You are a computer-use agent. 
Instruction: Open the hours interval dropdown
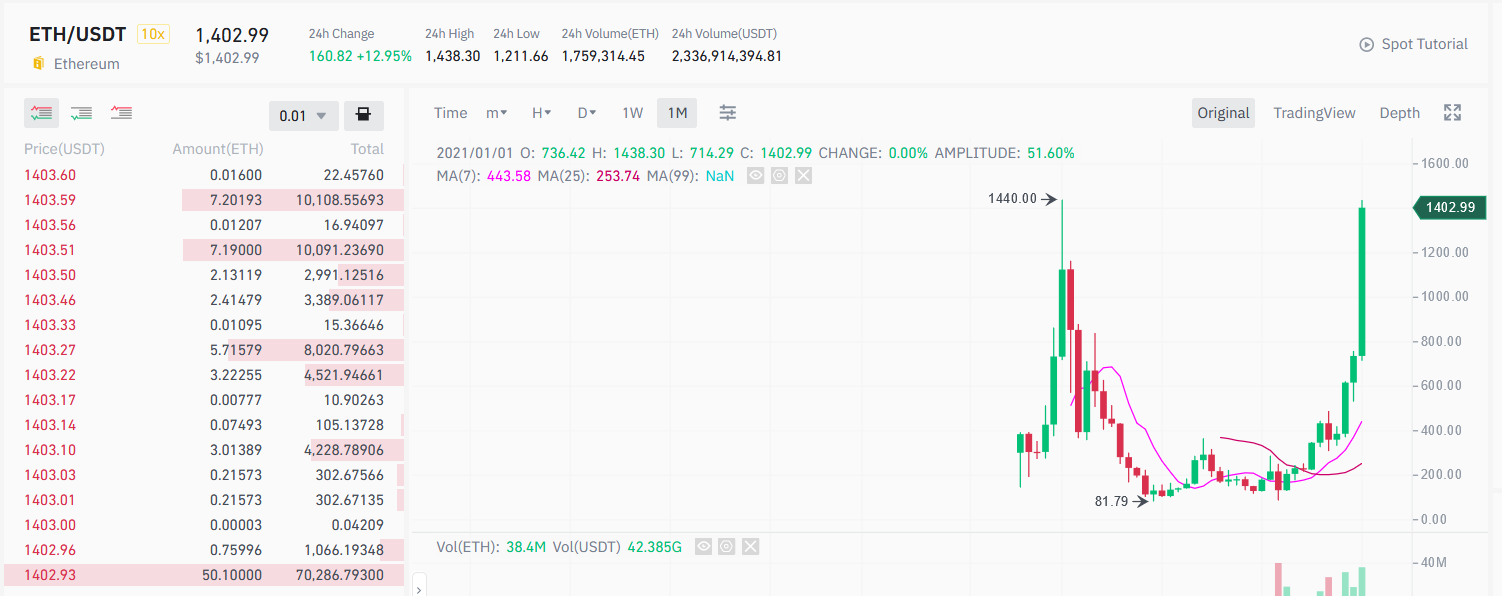(542, 113)
